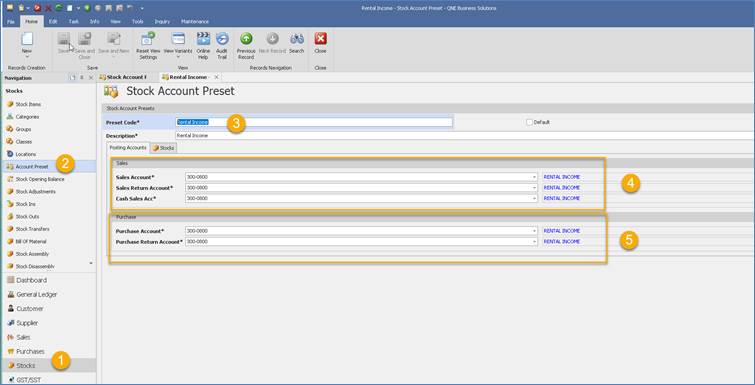Expand the Cash Sales Acc dropdown

pyautogui.click(x=534, y=198)
